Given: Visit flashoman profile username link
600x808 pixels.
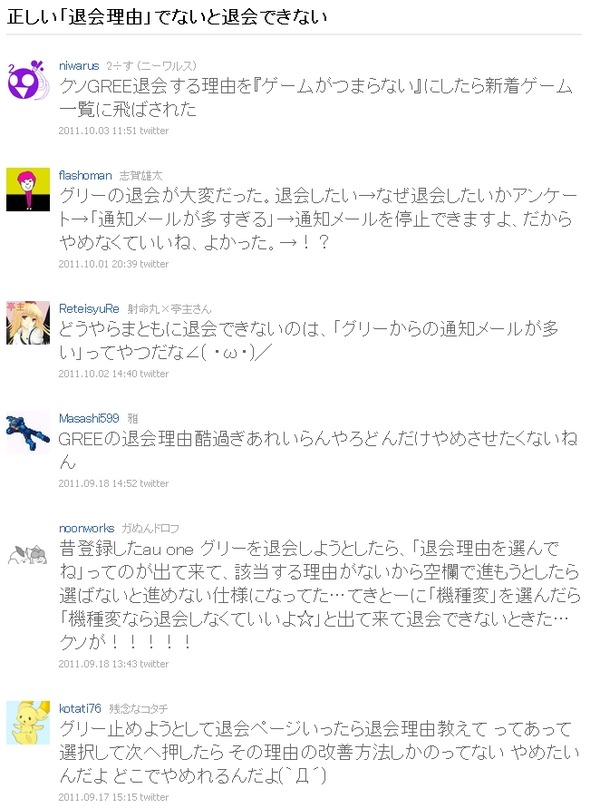Looking at the screenshot, I should 85,176.
